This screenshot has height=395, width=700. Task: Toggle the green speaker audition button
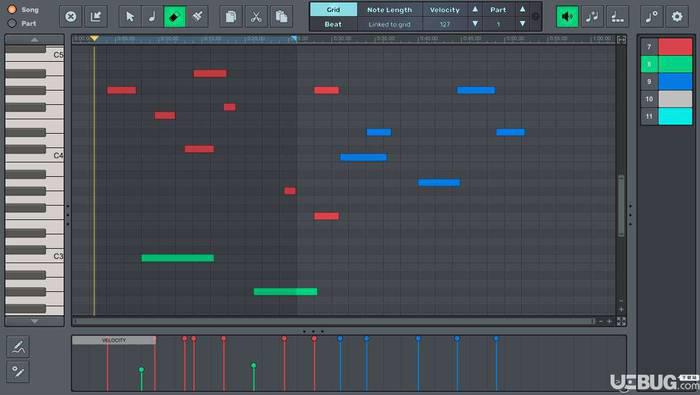(567, 17)
